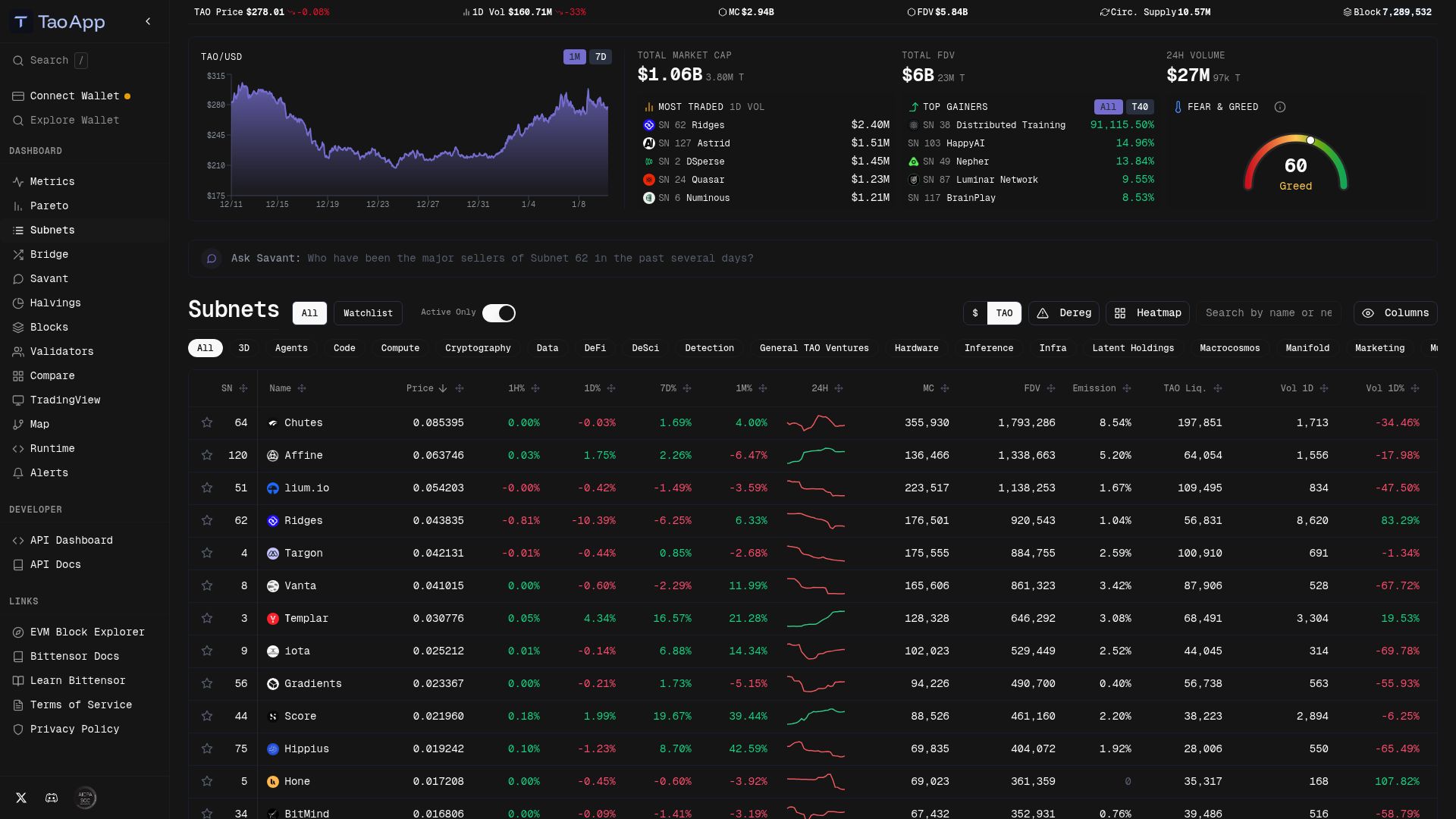
Task: Open the Metrics dashboard icon in sidebar
Action: (18, 181)
